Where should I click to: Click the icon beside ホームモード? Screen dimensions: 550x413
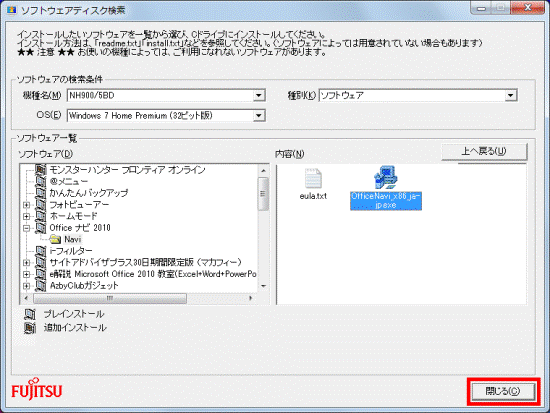coord(41,216)
